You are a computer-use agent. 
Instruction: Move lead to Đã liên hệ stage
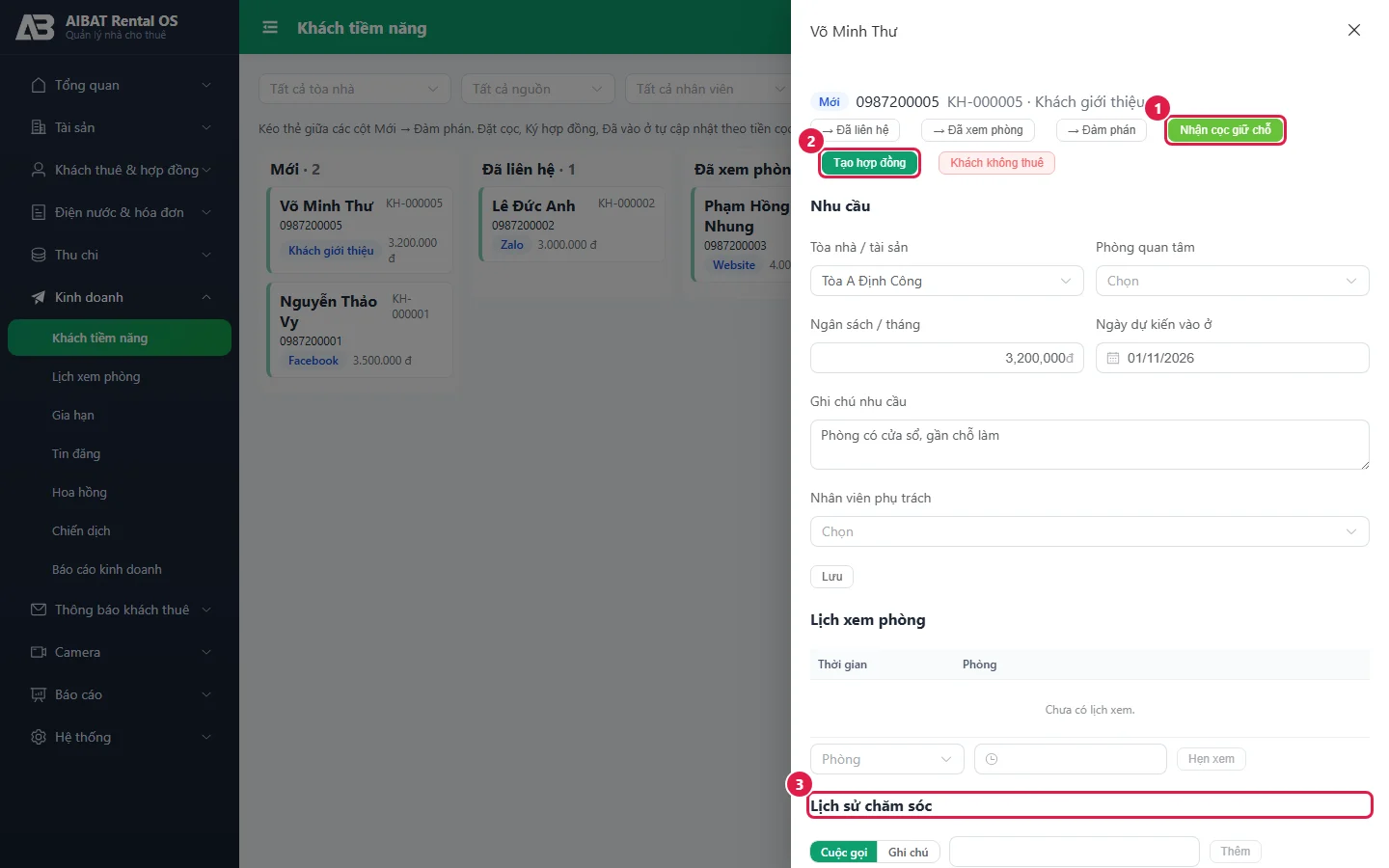pos(856,130)
